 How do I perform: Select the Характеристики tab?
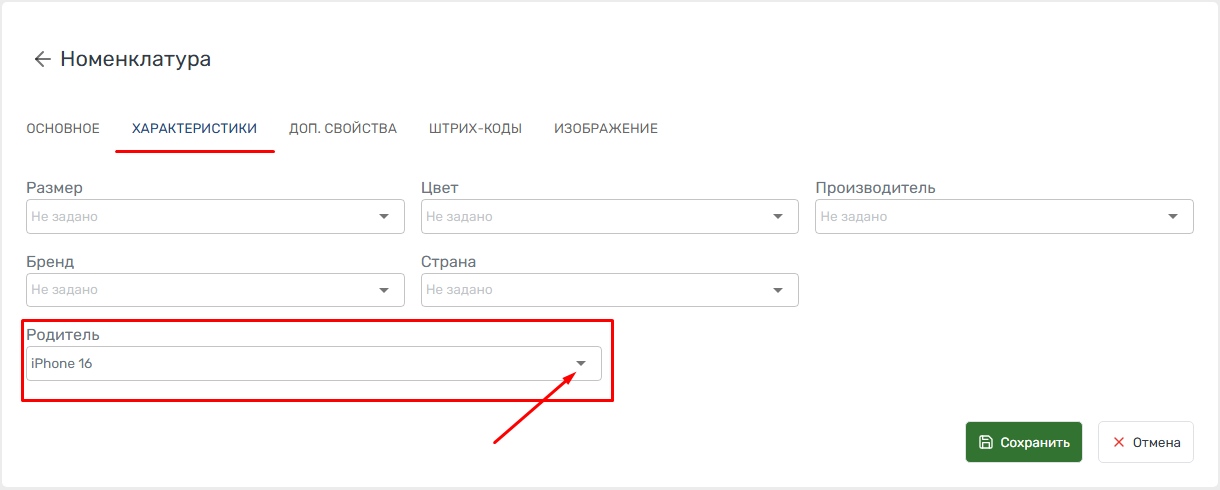194,129
